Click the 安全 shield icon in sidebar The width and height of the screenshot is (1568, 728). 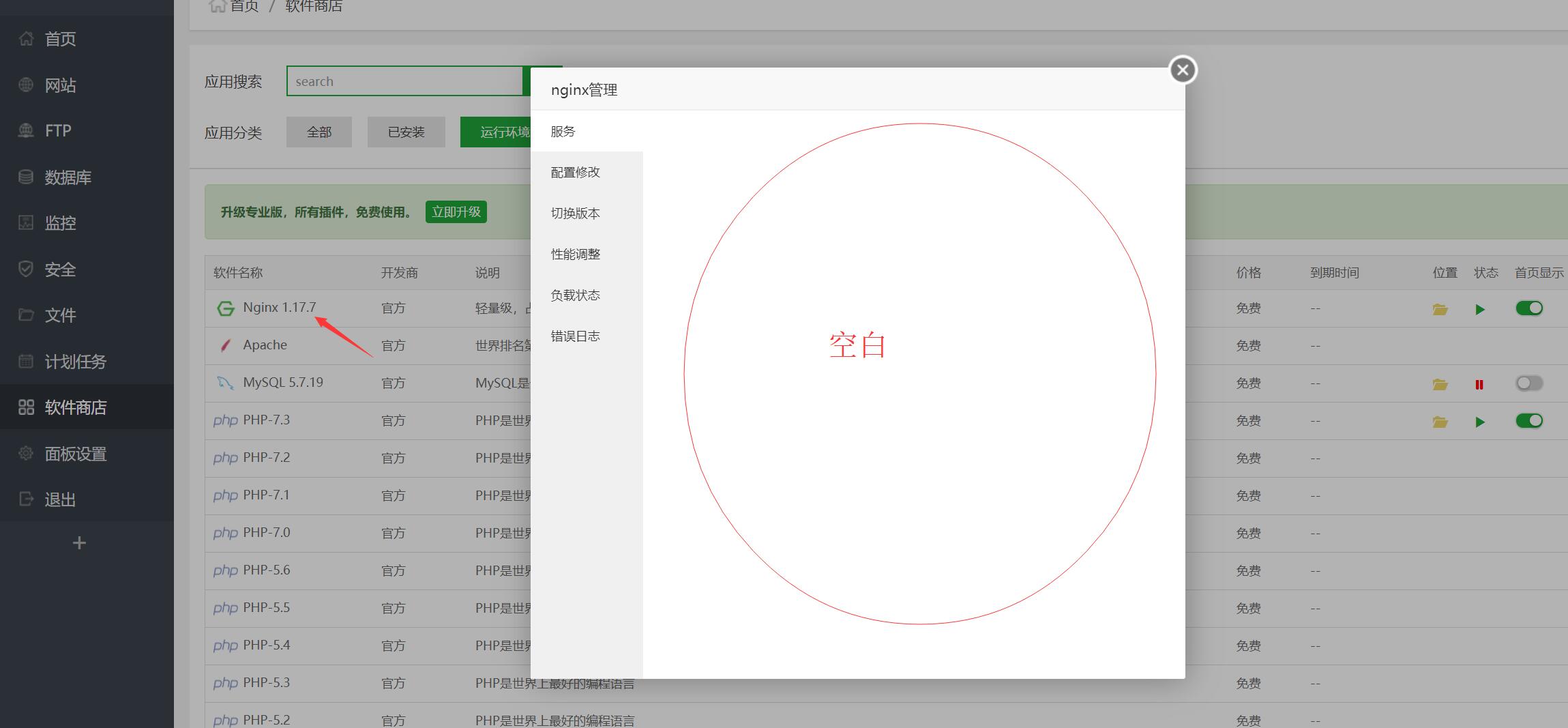click(x=26, y=270)
